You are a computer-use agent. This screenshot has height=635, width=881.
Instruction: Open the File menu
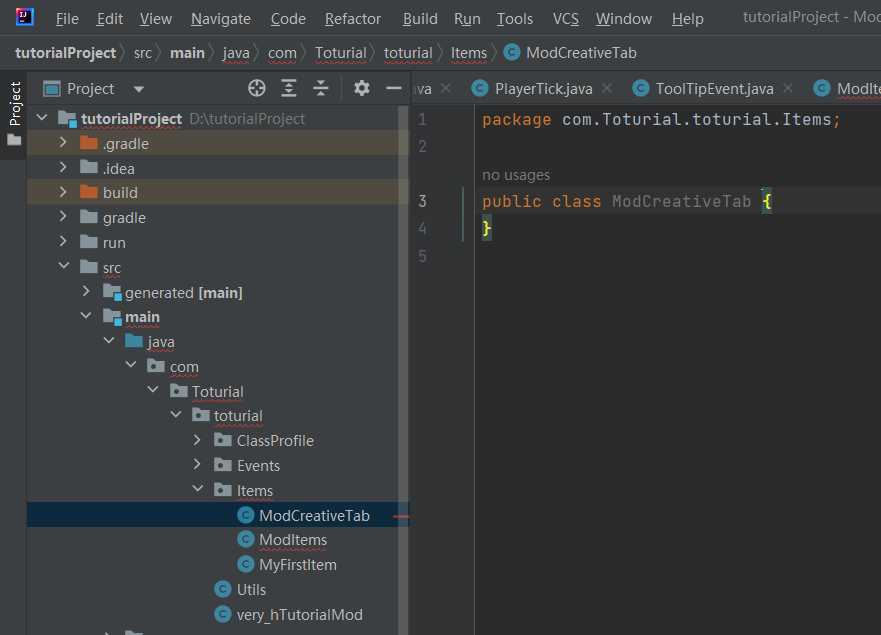coord(67,19)
